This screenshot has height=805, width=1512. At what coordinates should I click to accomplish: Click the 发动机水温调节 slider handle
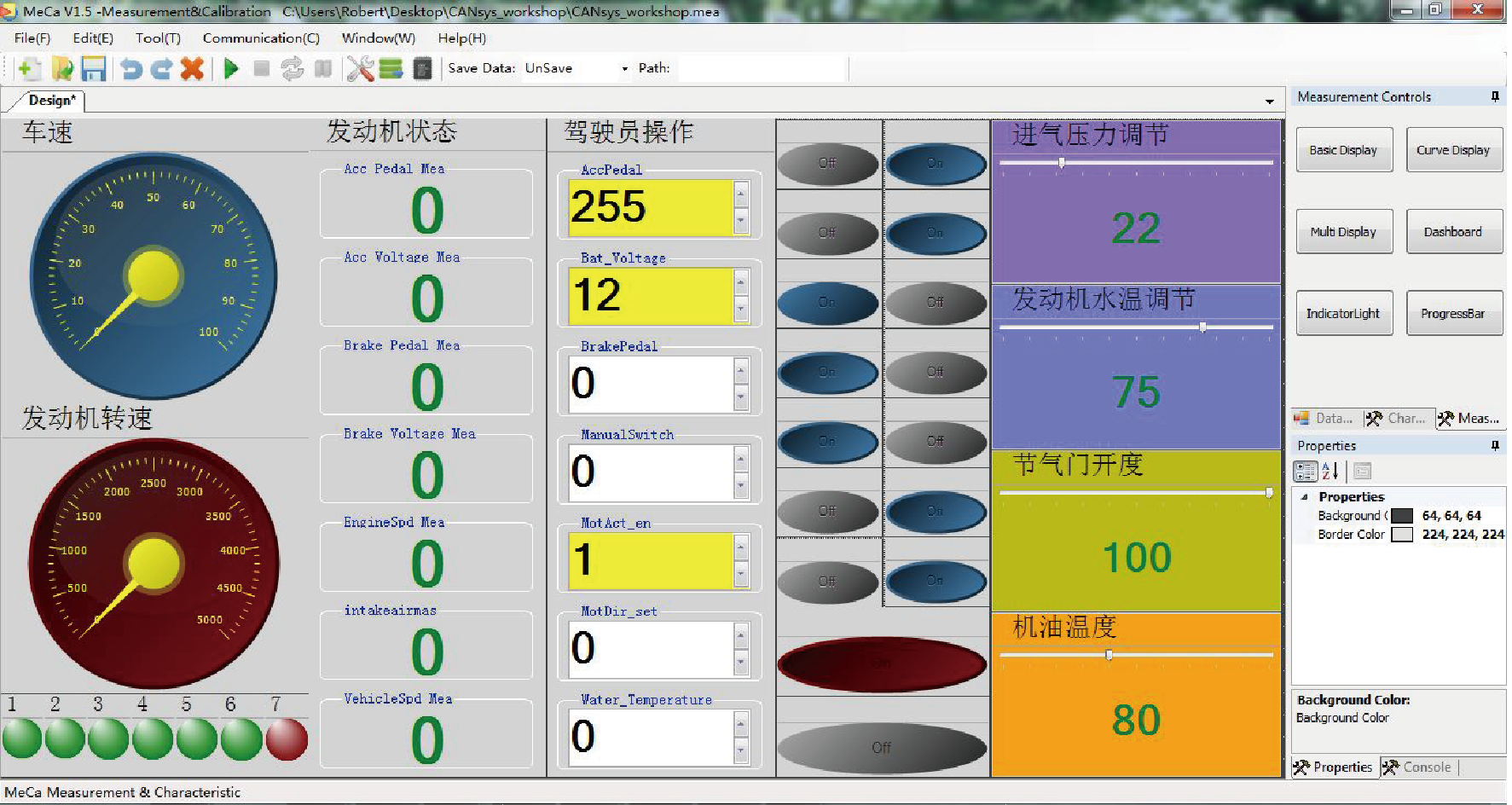click(1202, 327)
